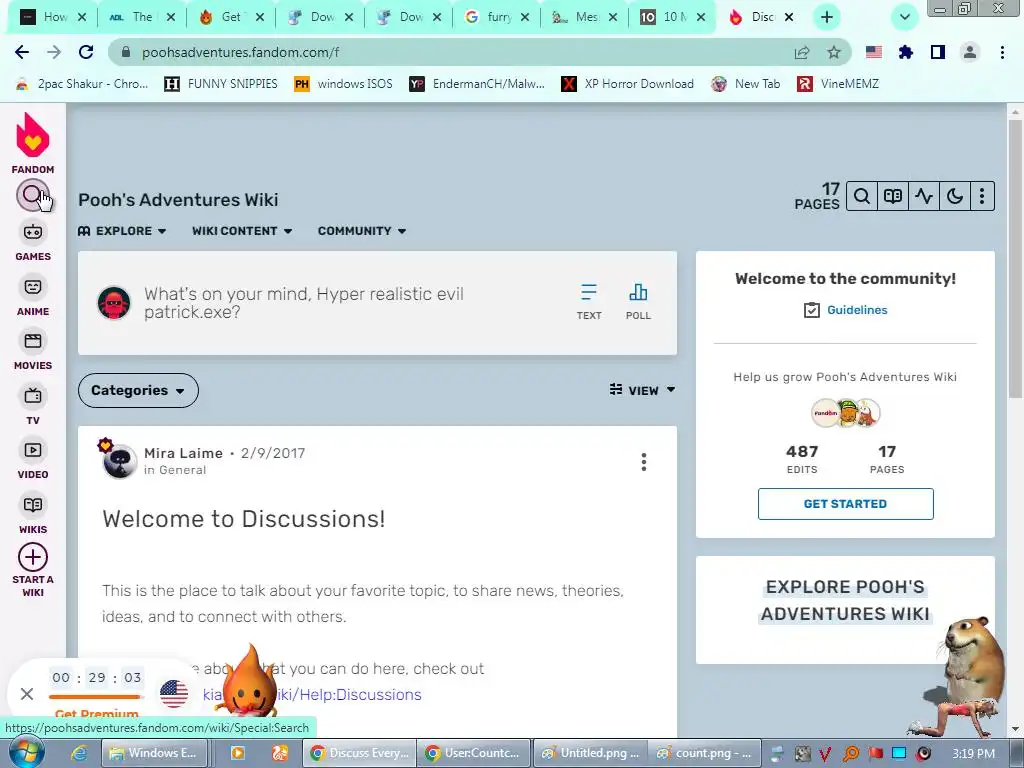Open a new browser tab
The height and width of the screenshot is (768, 1024).
826,18
